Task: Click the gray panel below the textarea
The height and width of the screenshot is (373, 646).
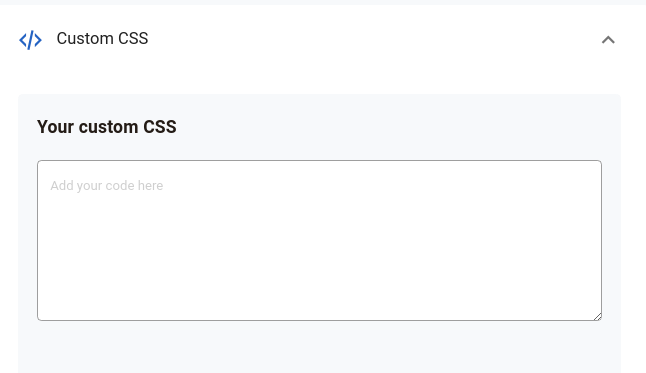Action: tap(319, 347)
